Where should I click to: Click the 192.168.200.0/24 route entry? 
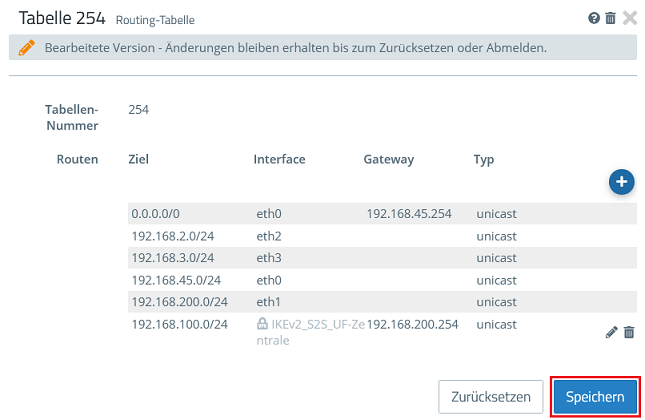pyautogui.click(x=181, y=302)
